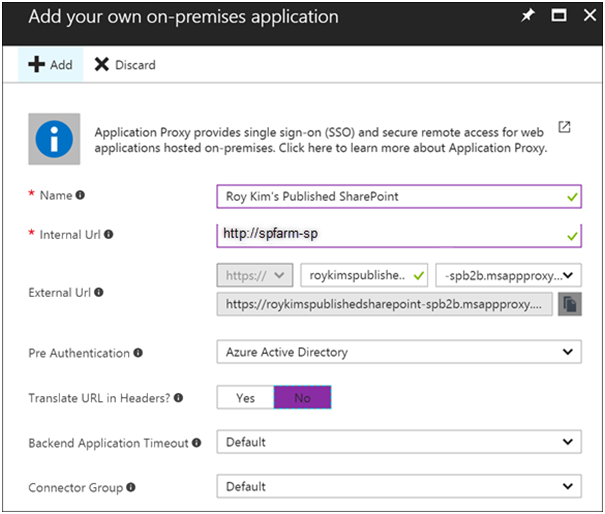Click the 'Pre Authentication' label text
Image resolution: width=605 pixels, height=514 pixels.
point(79,353)
